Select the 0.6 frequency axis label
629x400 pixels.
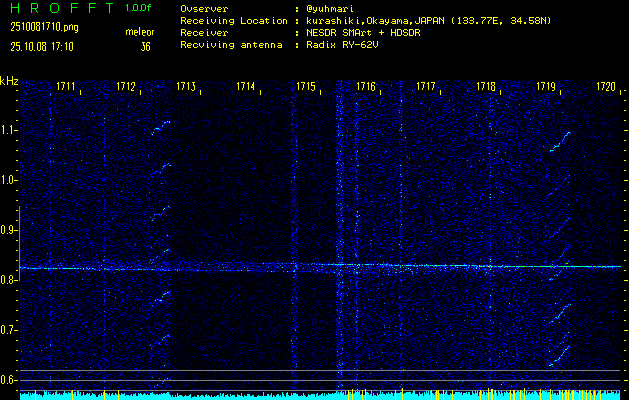pyautogui.click(x=8, y=380)
